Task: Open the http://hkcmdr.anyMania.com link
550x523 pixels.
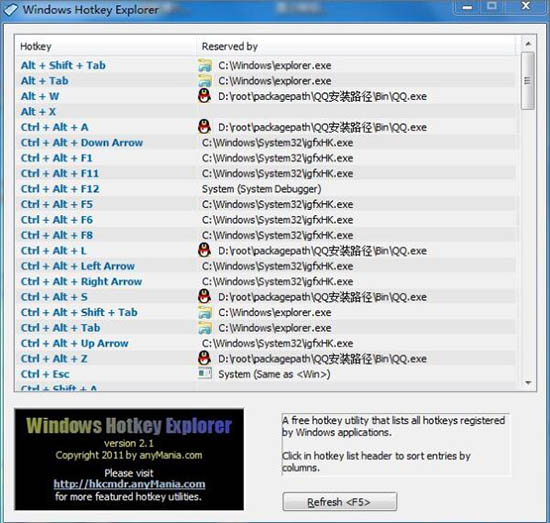Action: coord(129,484)
